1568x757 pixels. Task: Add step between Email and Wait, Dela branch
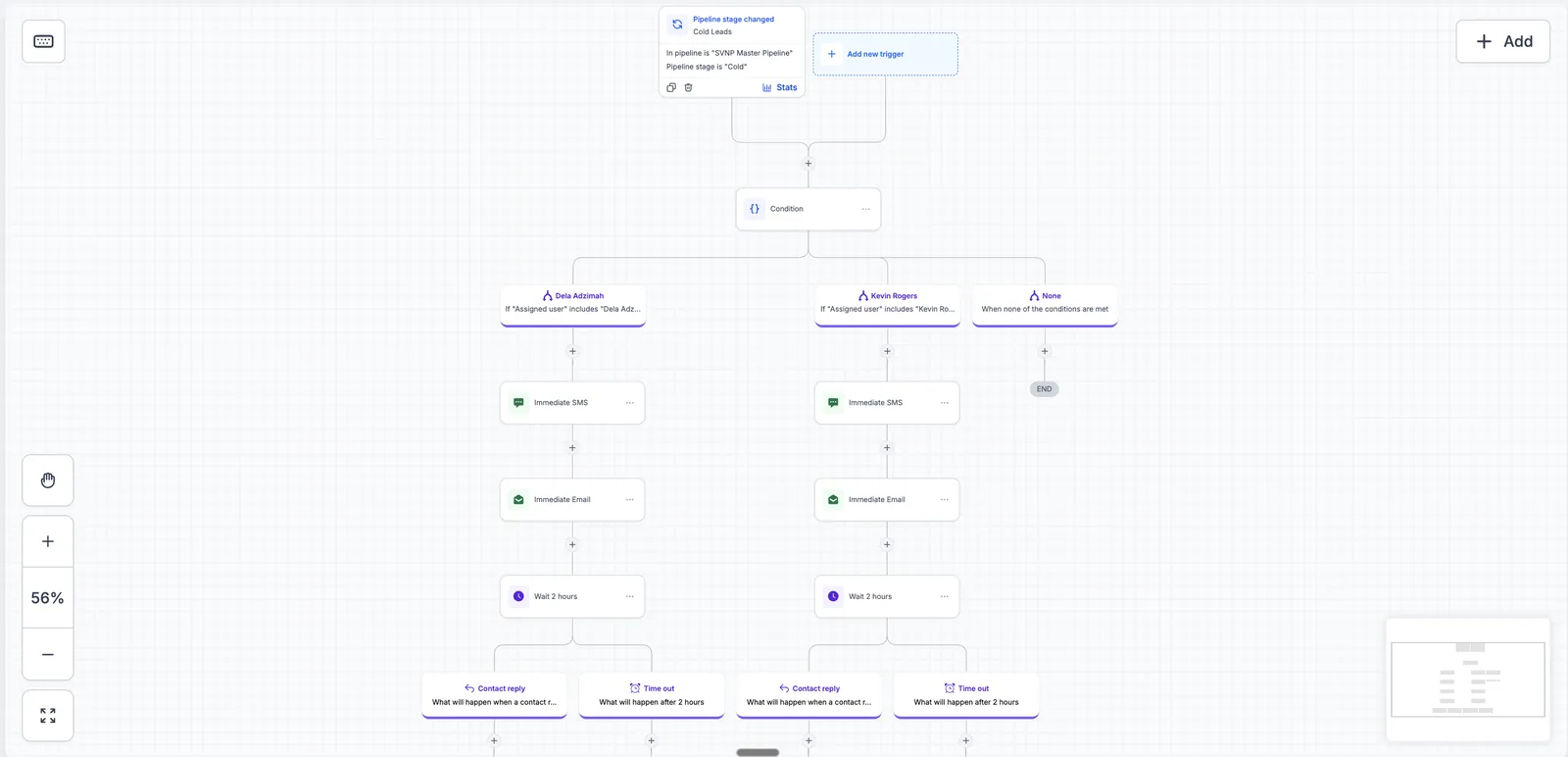click(x=572, y=545)
